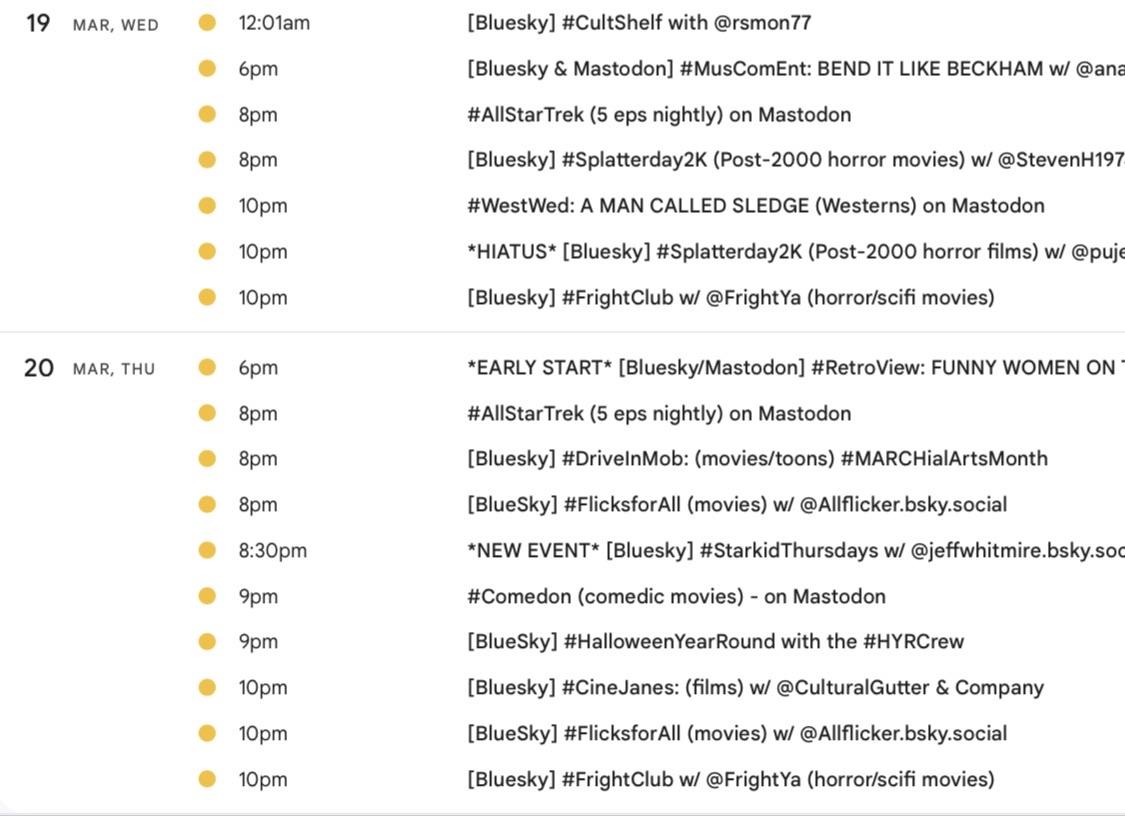Click the yellow dot beside the #HalloweenYearRound event
This screenshot has height=816, width=1125.
click(x=207, y=642)
